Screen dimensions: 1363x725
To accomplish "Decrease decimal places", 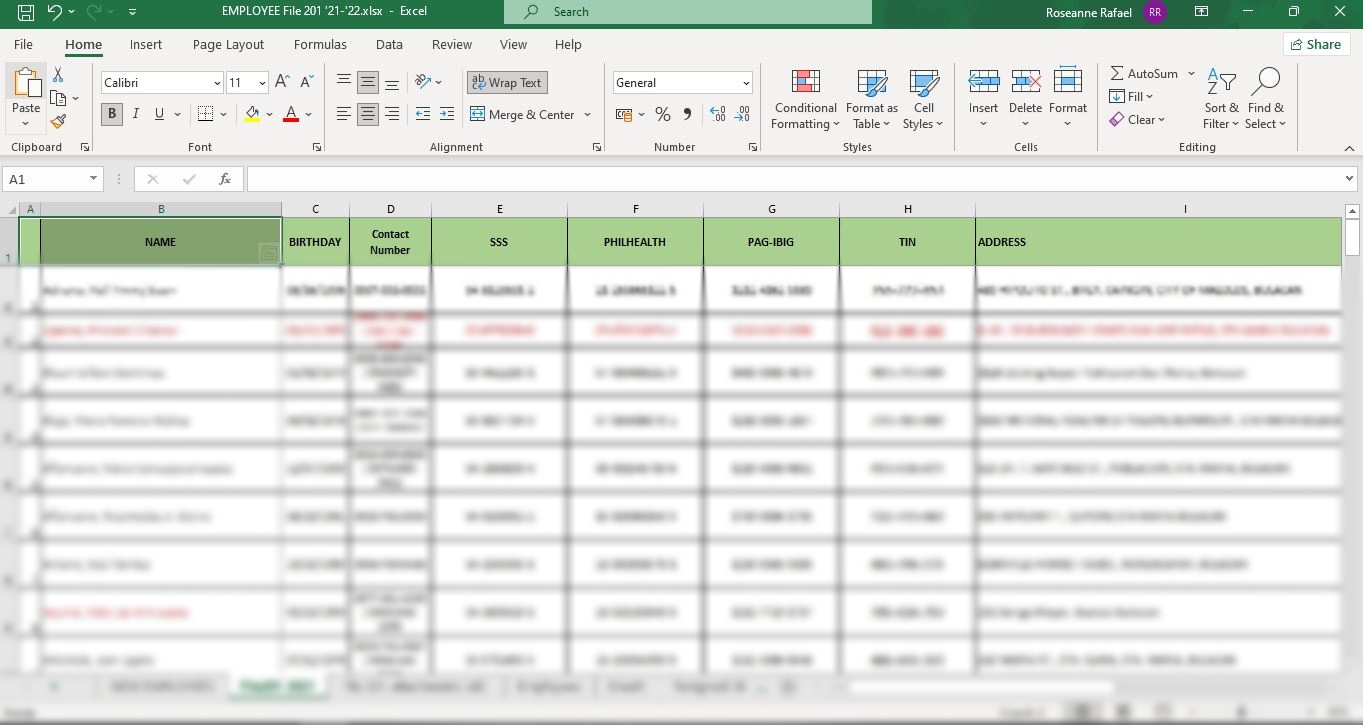I will [x=742, y=115].
